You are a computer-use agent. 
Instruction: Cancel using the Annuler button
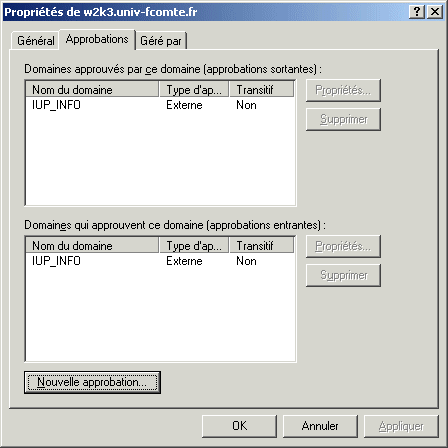320,426
